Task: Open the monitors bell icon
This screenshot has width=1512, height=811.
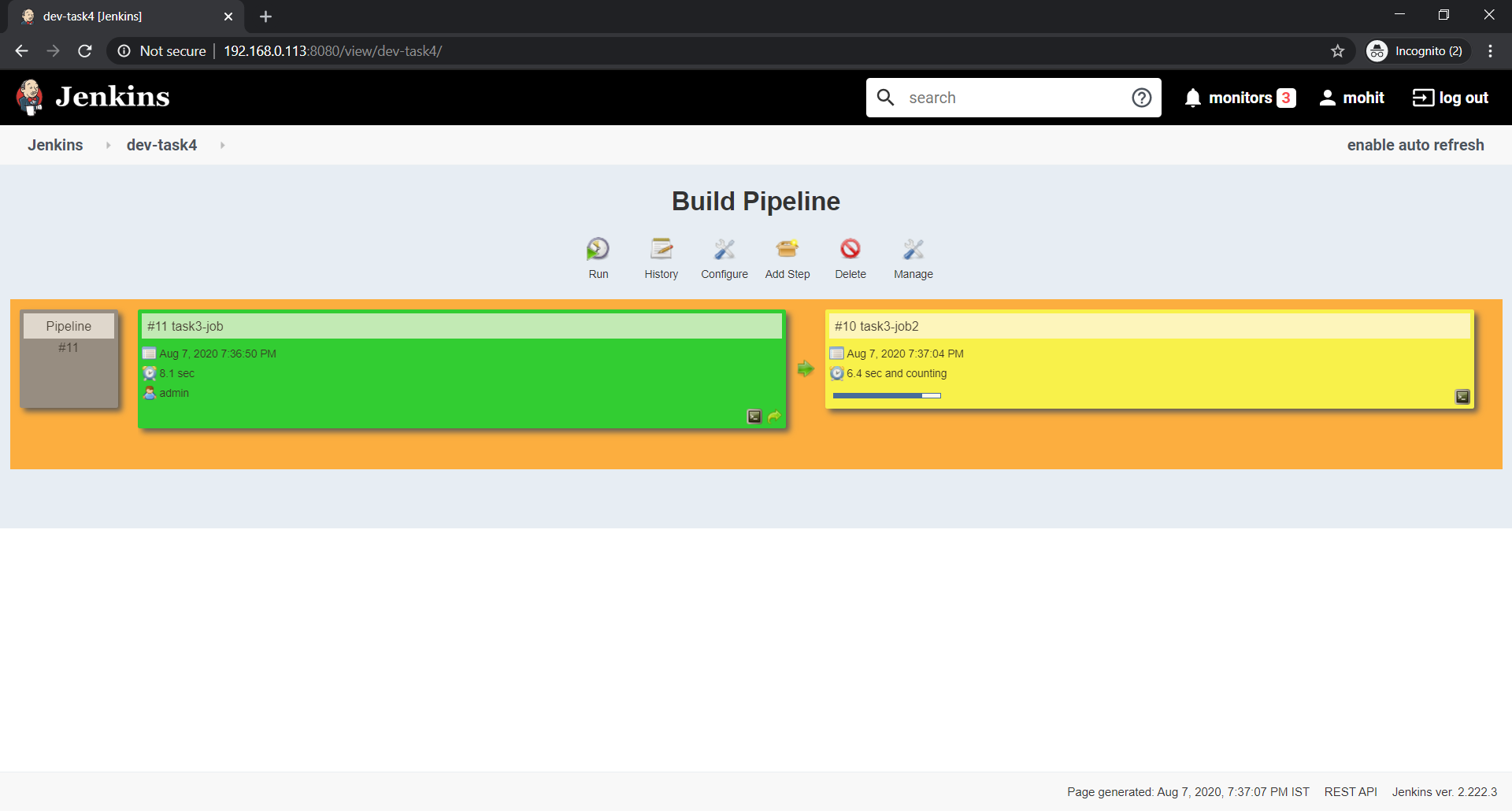Action: click(1193, 98)
